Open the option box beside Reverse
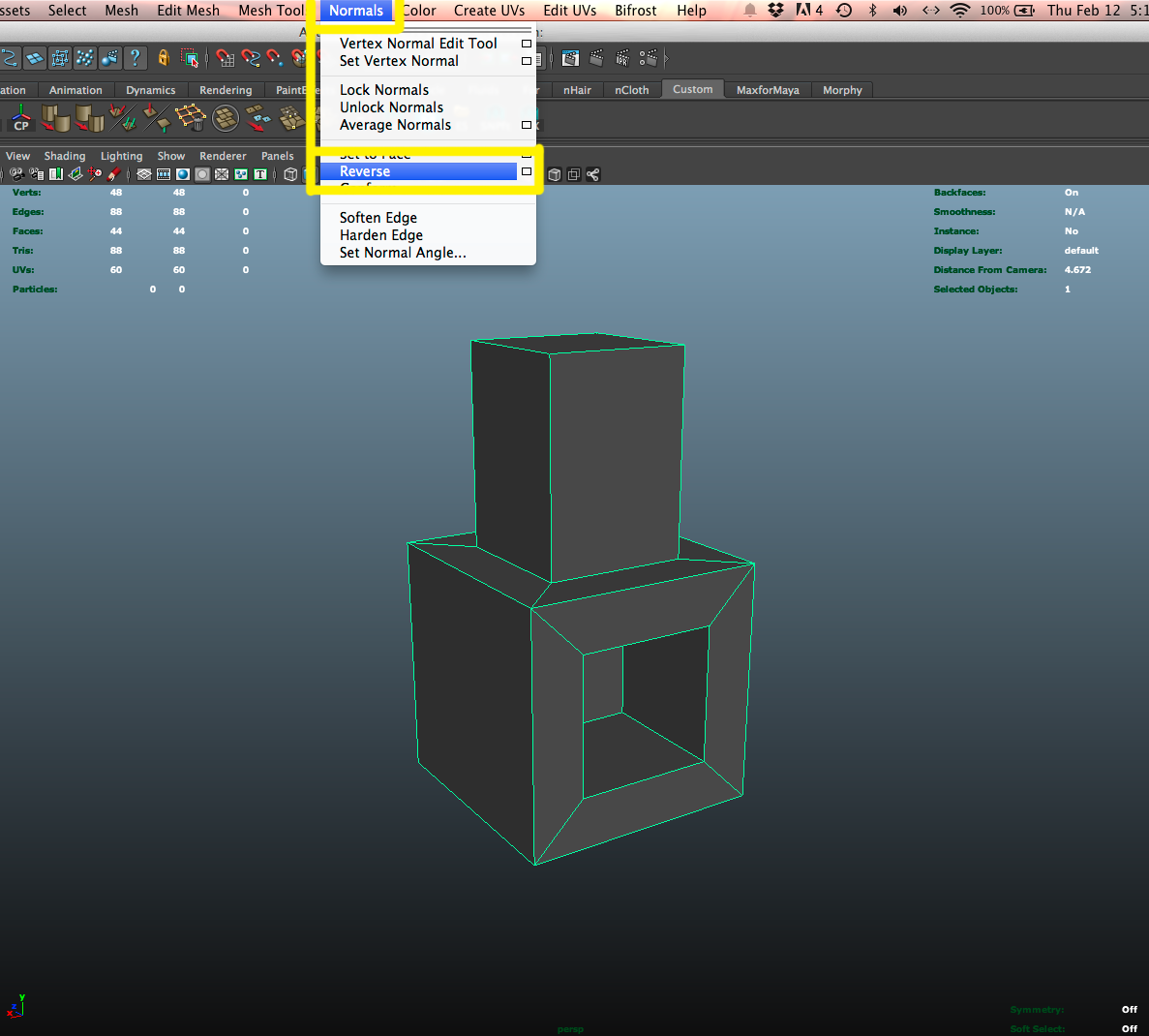The height and width of the screenshot is (1036, 1149). coord(527,171)
